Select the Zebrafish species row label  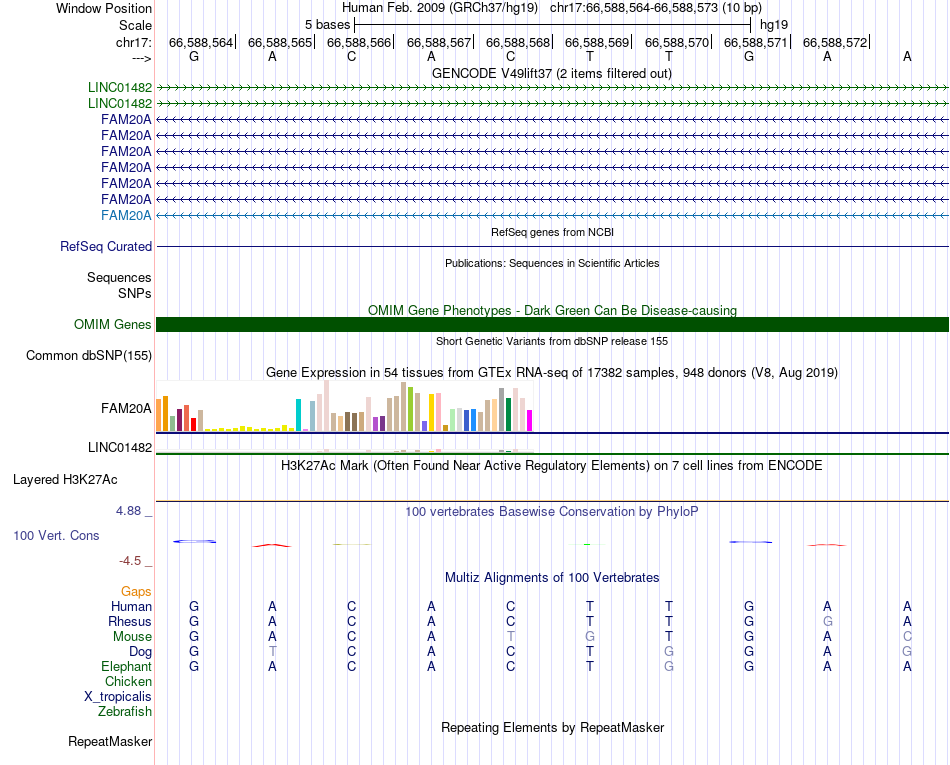[x=125, y=712]
